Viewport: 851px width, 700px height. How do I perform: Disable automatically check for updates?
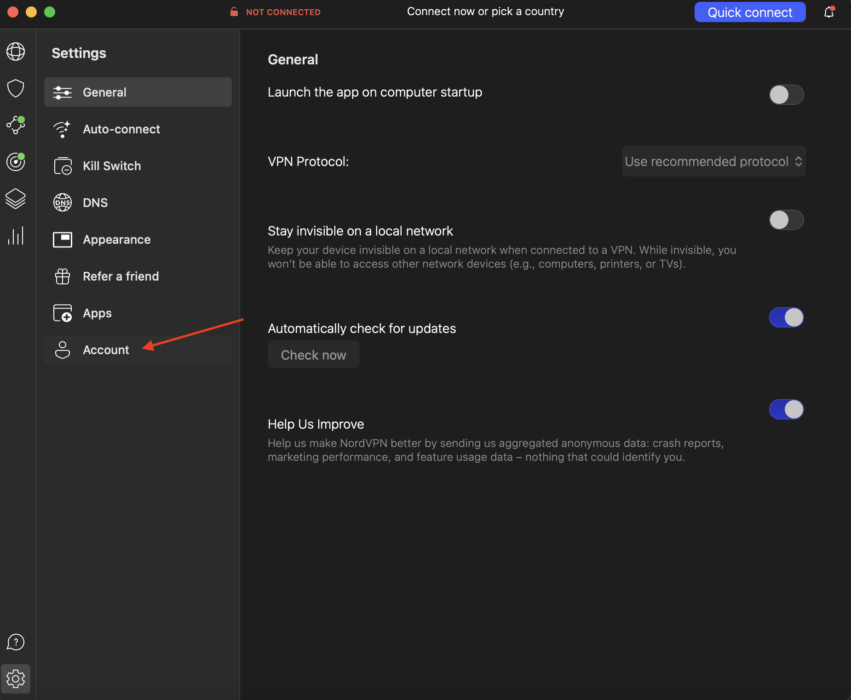tap(786, 317)
